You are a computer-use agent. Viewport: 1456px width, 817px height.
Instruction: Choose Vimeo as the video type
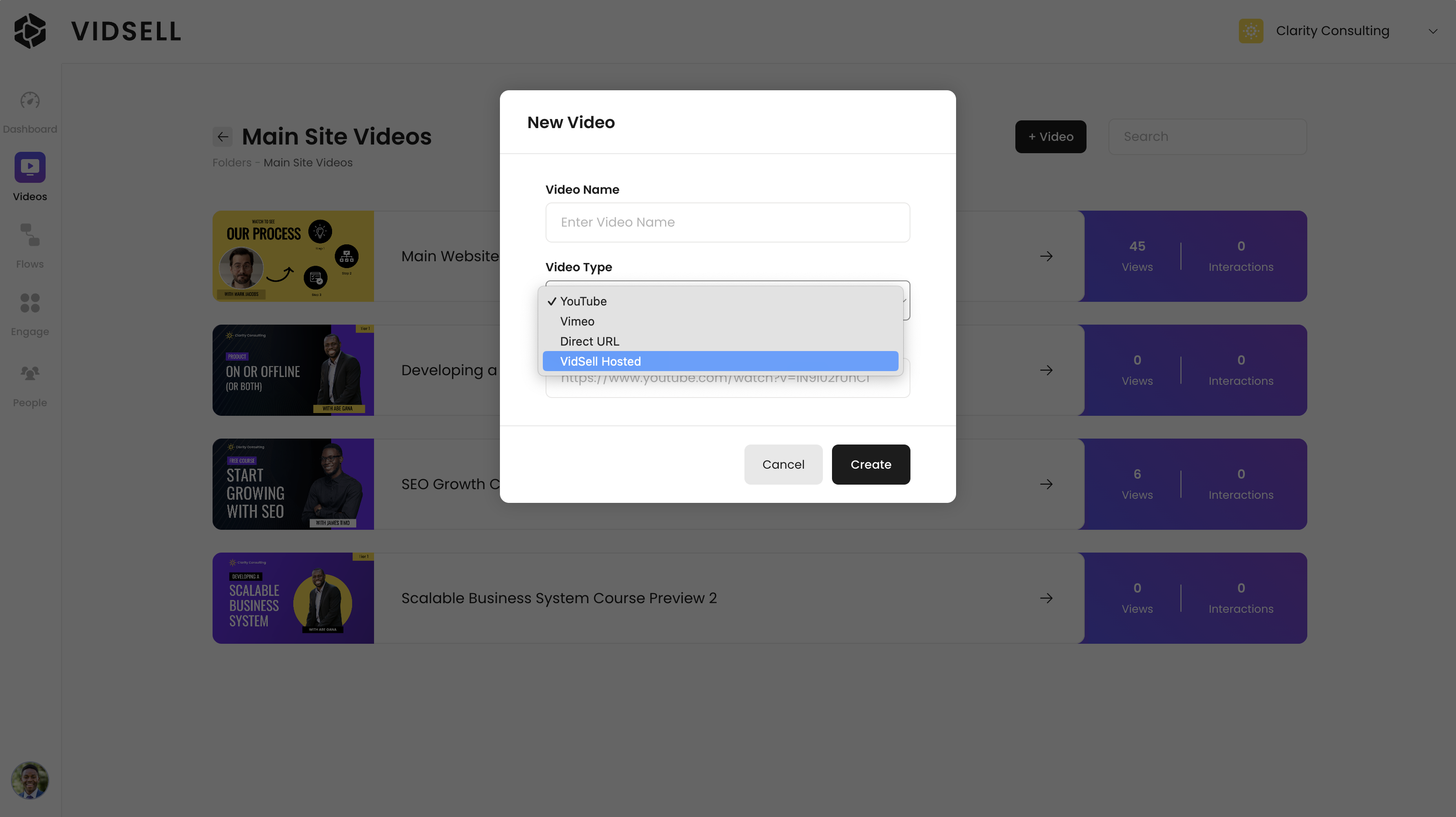pyautogui.click(x=577, y=321)
